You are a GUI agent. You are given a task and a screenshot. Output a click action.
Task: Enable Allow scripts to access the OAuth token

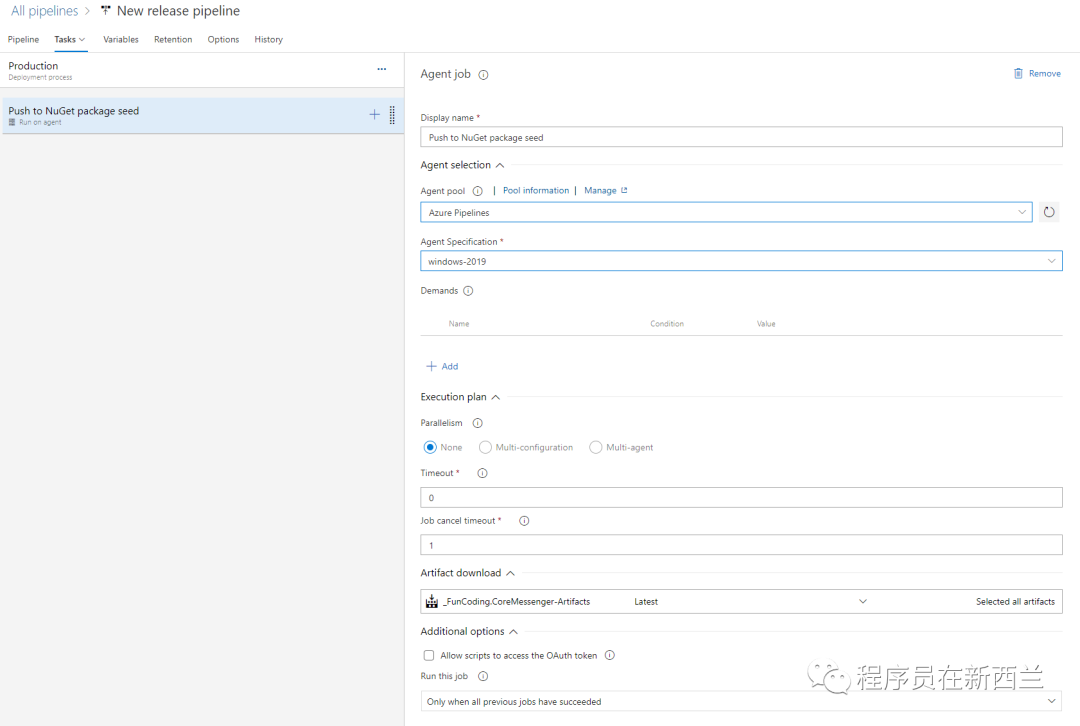(x=429, y=655)
